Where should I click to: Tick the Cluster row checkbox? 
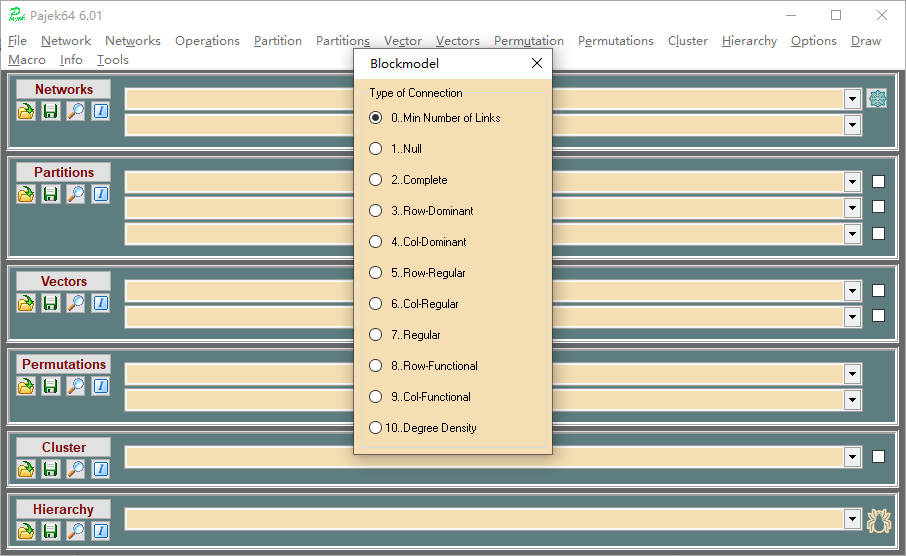pos(878,457)
